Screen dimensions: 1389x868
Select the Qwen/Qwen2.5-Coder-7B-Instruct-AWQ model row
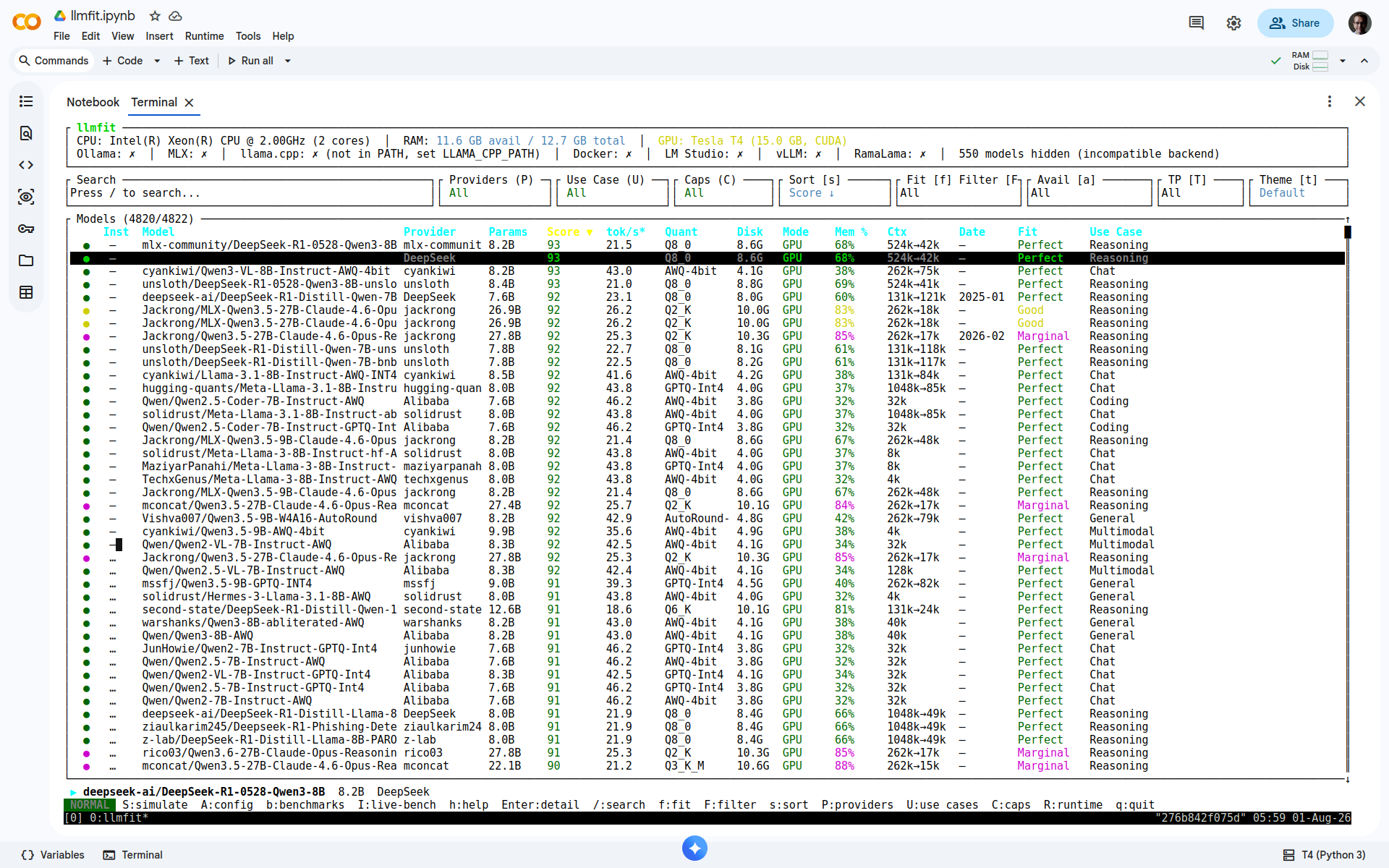click(708, 401)
